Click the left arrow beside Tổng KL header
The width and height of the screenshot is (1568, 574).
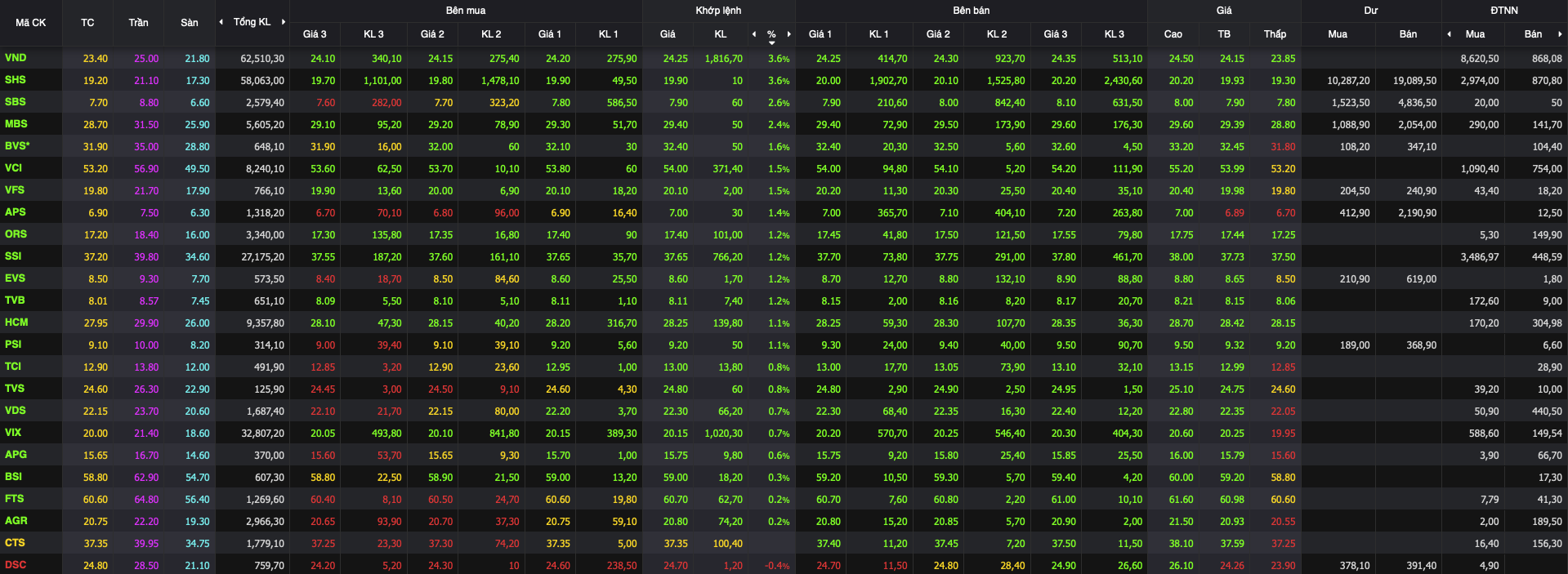click(x=221, y=22)
